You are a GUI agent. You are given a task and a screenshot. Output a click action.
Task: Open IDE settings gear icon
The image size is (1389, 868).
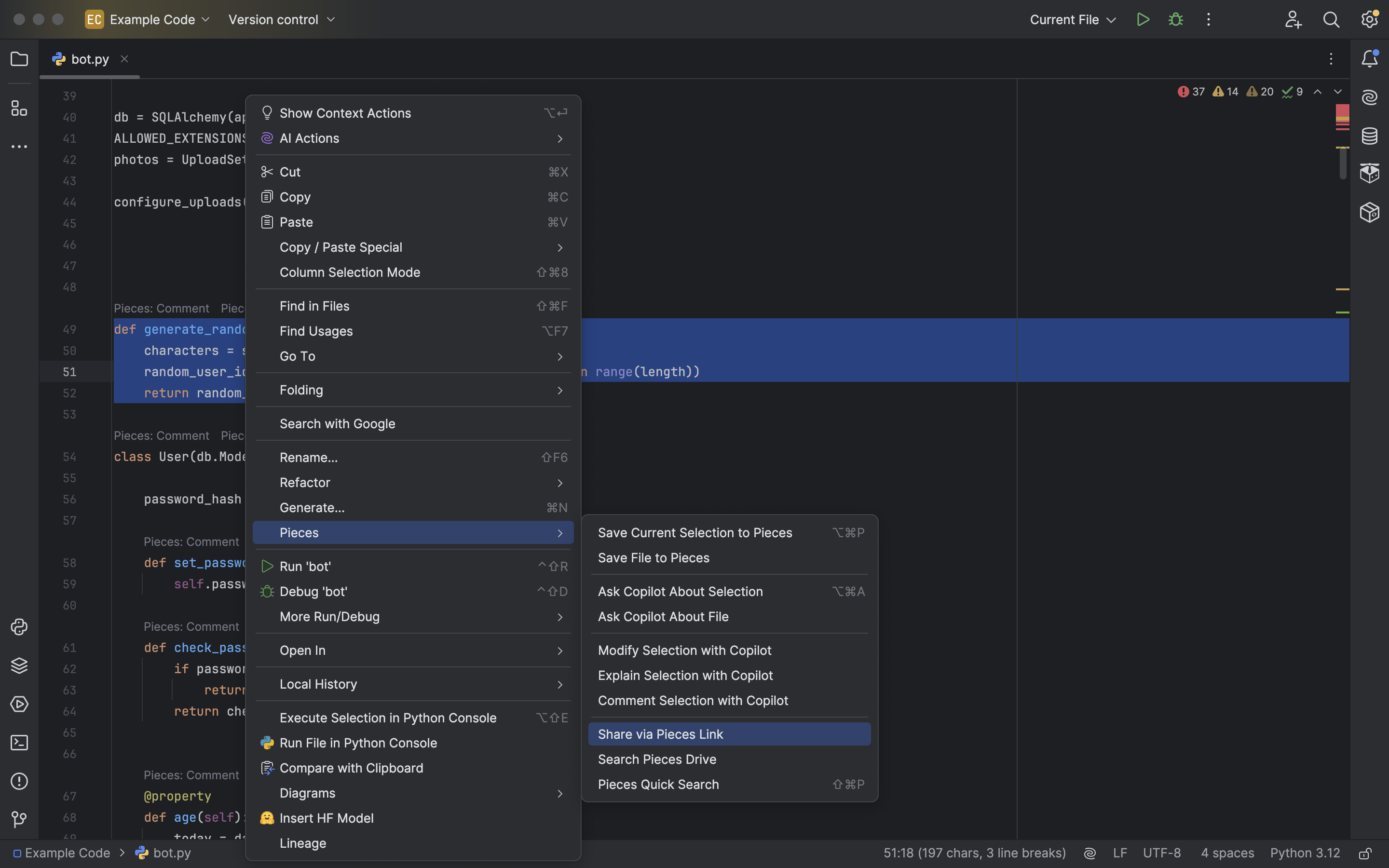pyautogui.click(x=1370, y=19)
